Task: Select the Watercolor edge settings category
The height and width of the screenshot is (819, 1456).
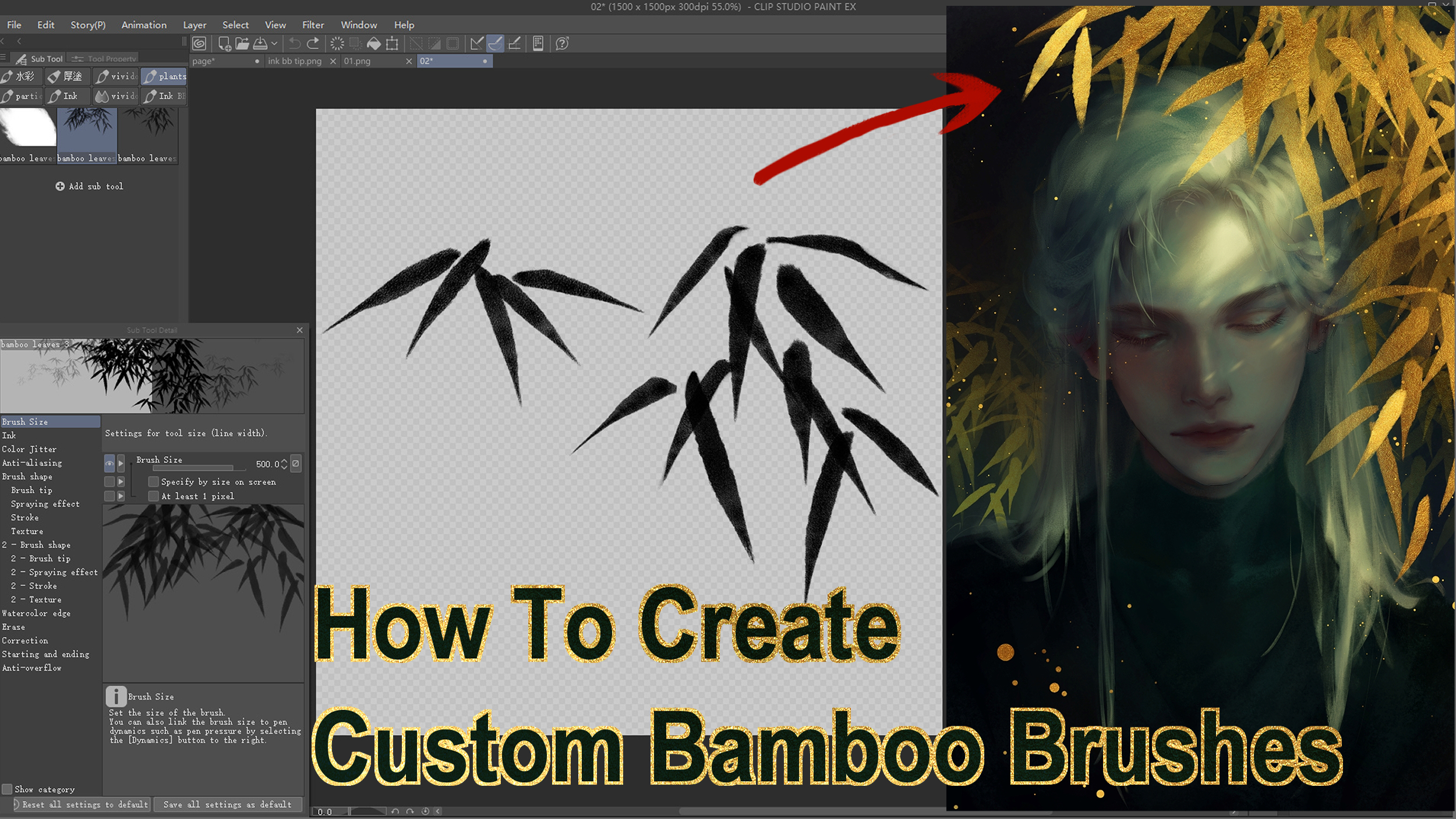Action: pyautogui.click(x=36, y=613)
